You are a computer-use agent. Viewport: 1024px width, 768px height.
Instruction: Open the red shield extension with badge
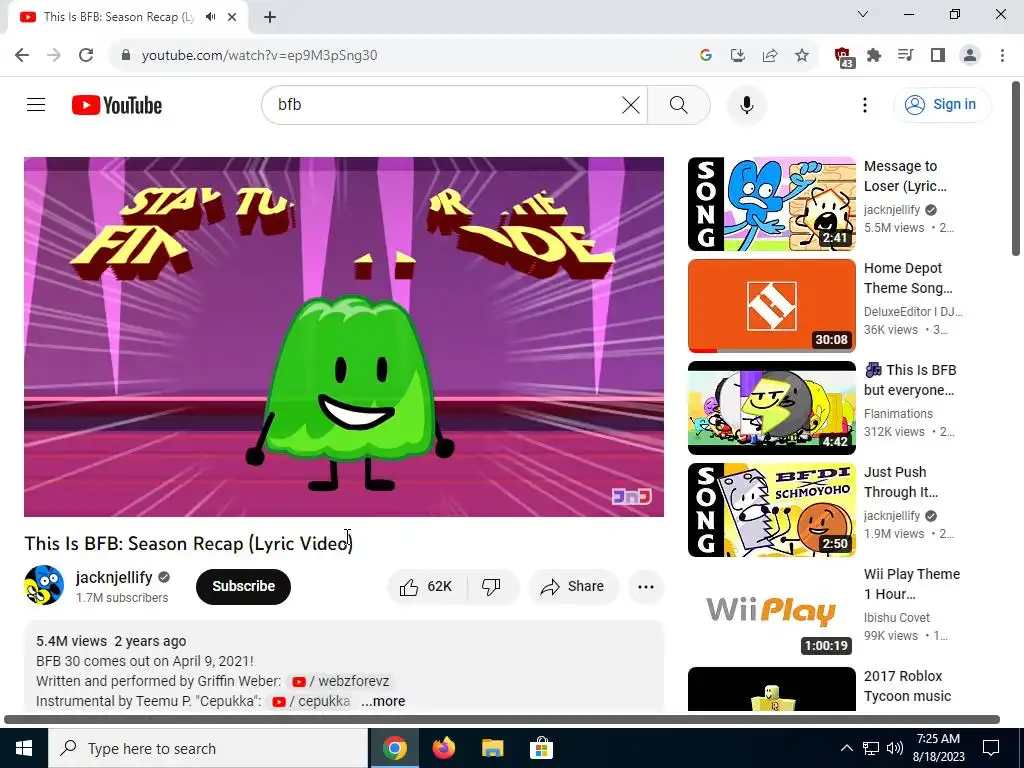click(x=844, y=57)
